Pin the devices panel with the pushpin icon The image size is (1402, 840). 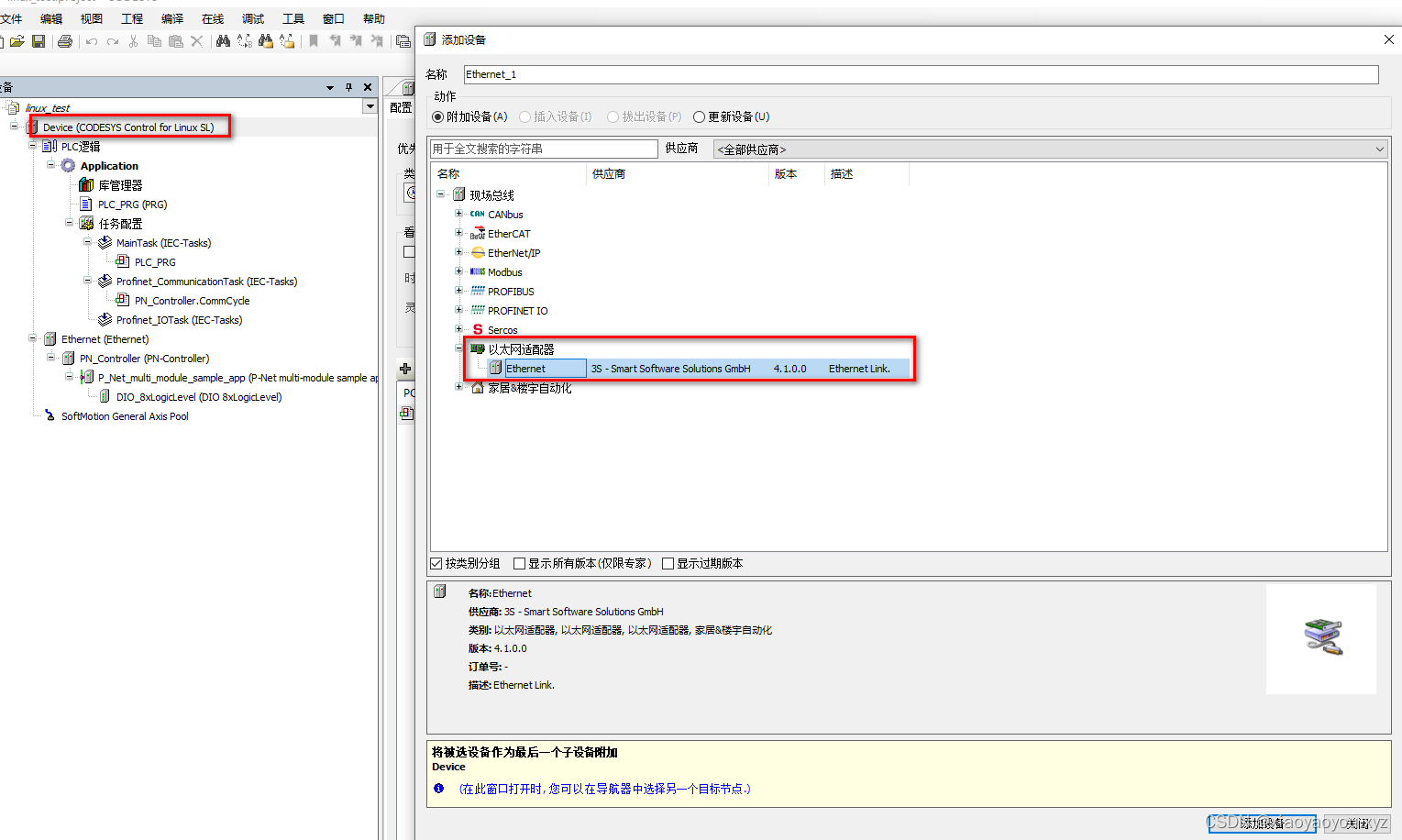[x=348, y=87]
